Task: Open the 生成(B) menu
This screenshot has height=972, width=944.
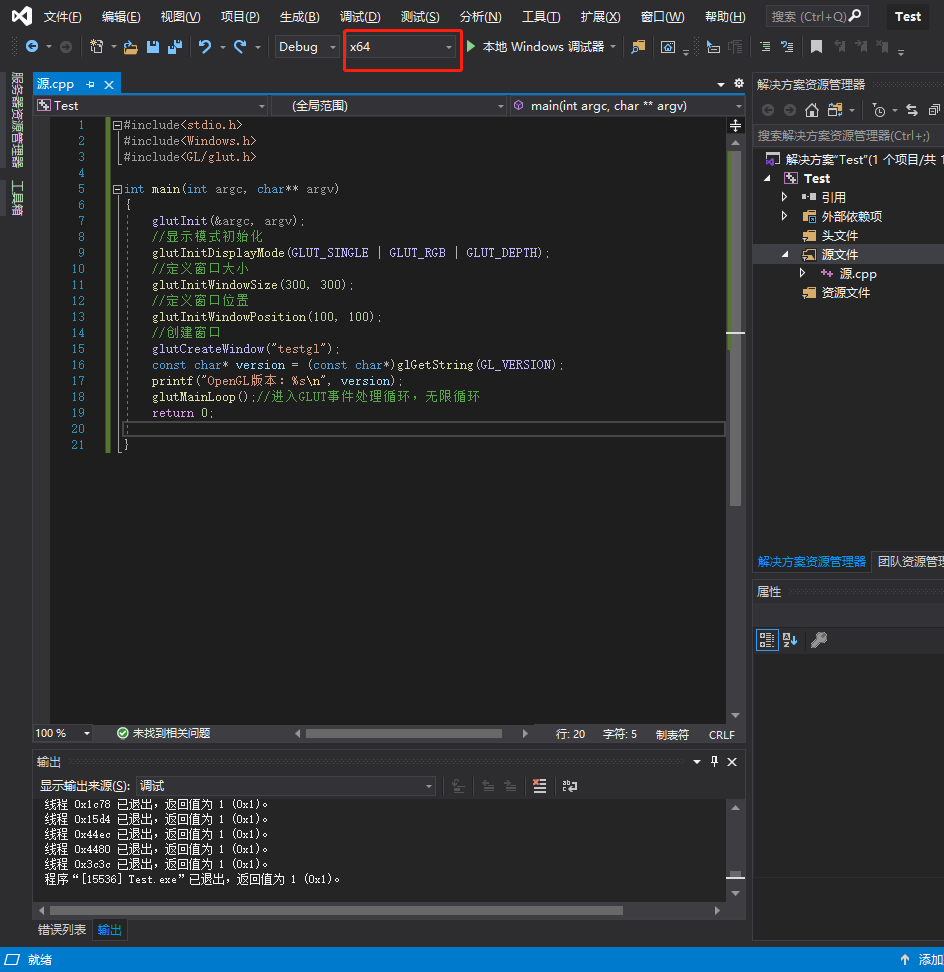Action: click(x=299, y=17)
